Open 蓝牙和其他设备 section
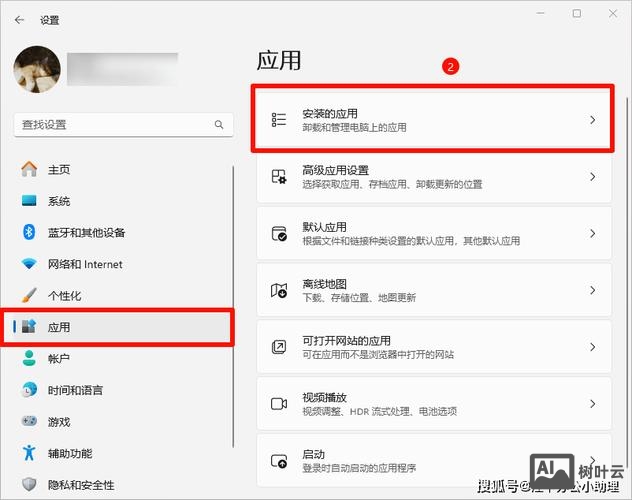 tap(86, 232)
